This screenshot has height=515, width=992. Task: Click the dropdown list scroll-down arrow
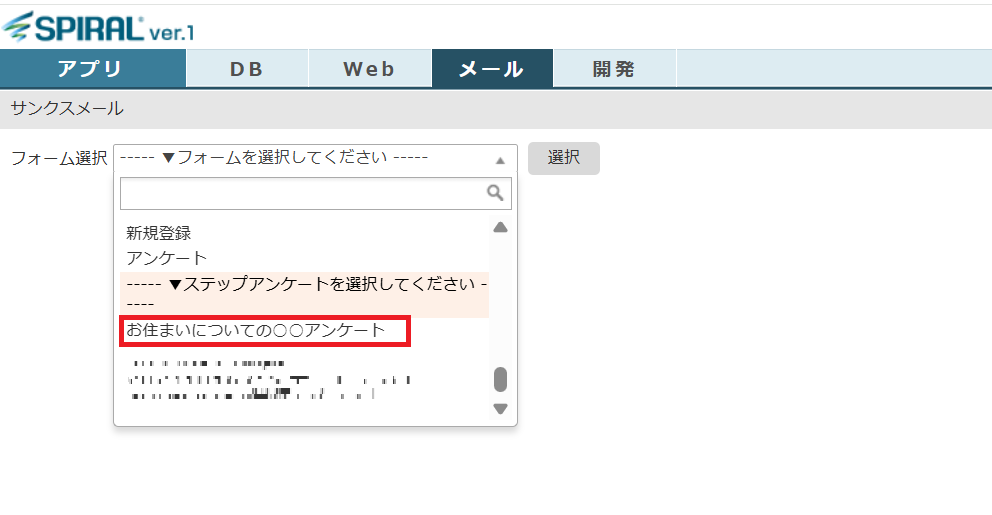pyautogui.click(x=500, y=408)
